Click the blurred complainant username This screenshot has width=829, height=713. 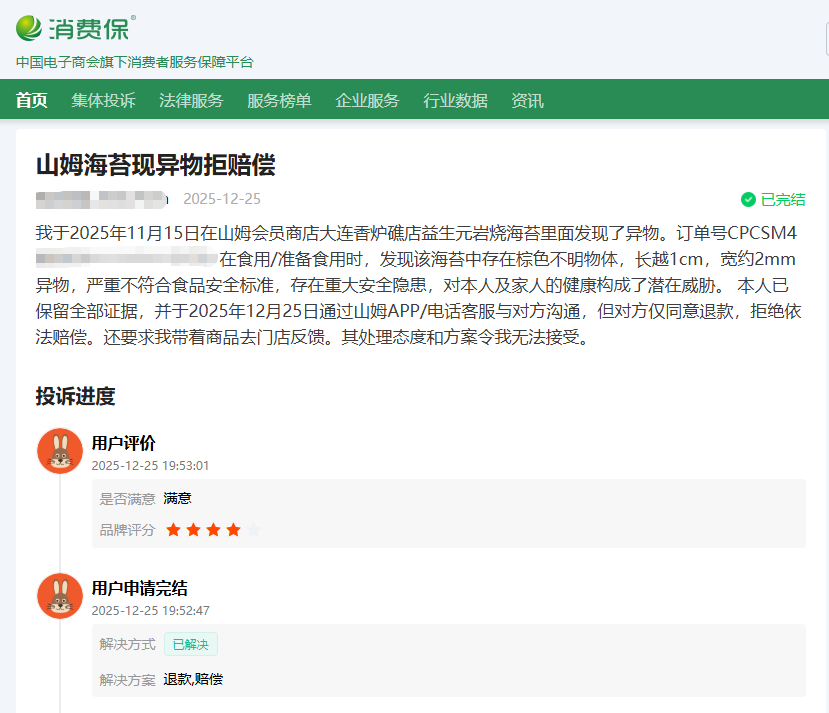pos(101,198)
